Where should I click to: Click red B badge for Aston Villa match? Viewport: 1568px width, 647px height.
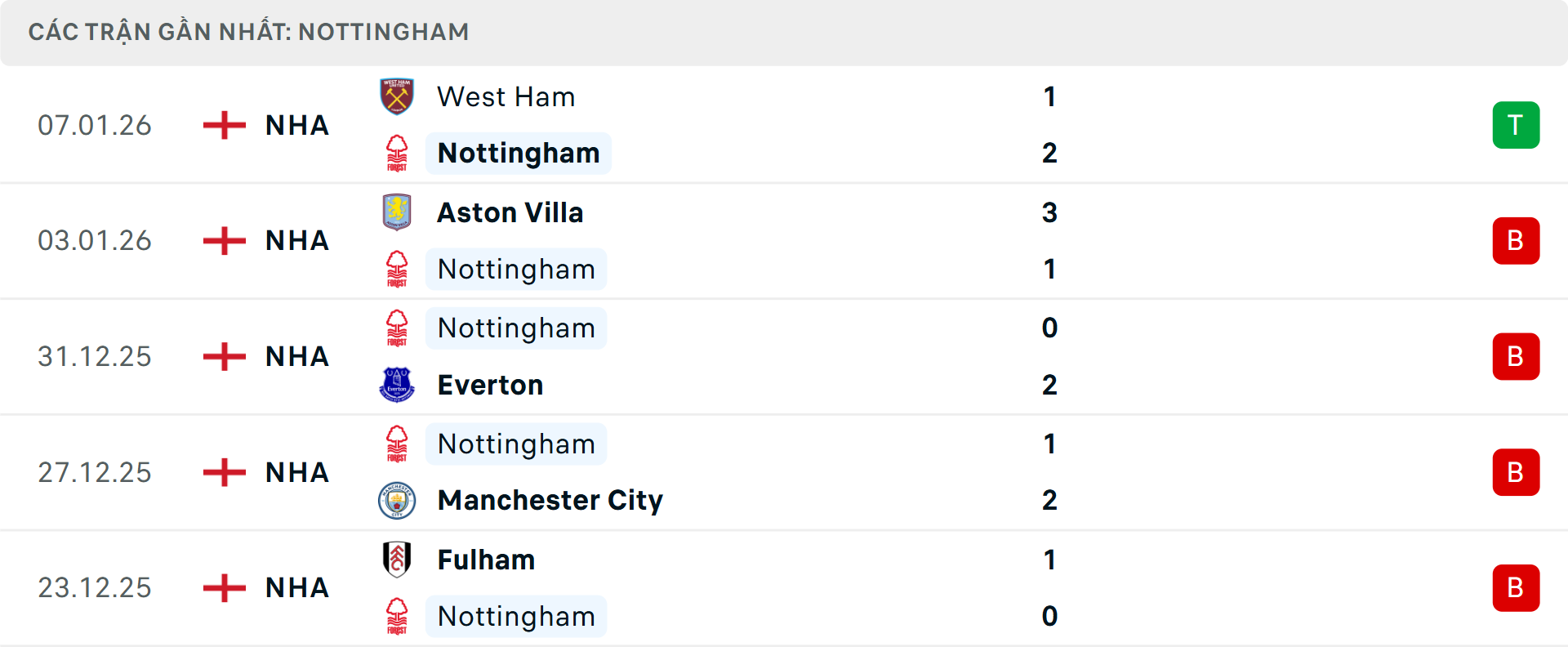(x=1516, y=241)
